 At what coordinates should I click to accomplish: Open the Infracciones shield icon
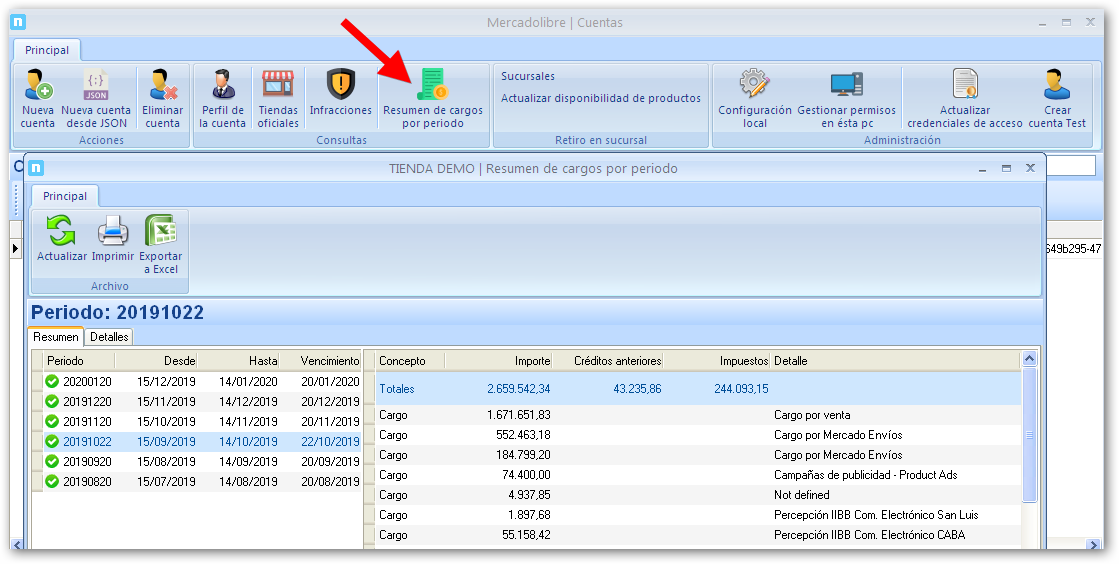[x=341, y=84]
